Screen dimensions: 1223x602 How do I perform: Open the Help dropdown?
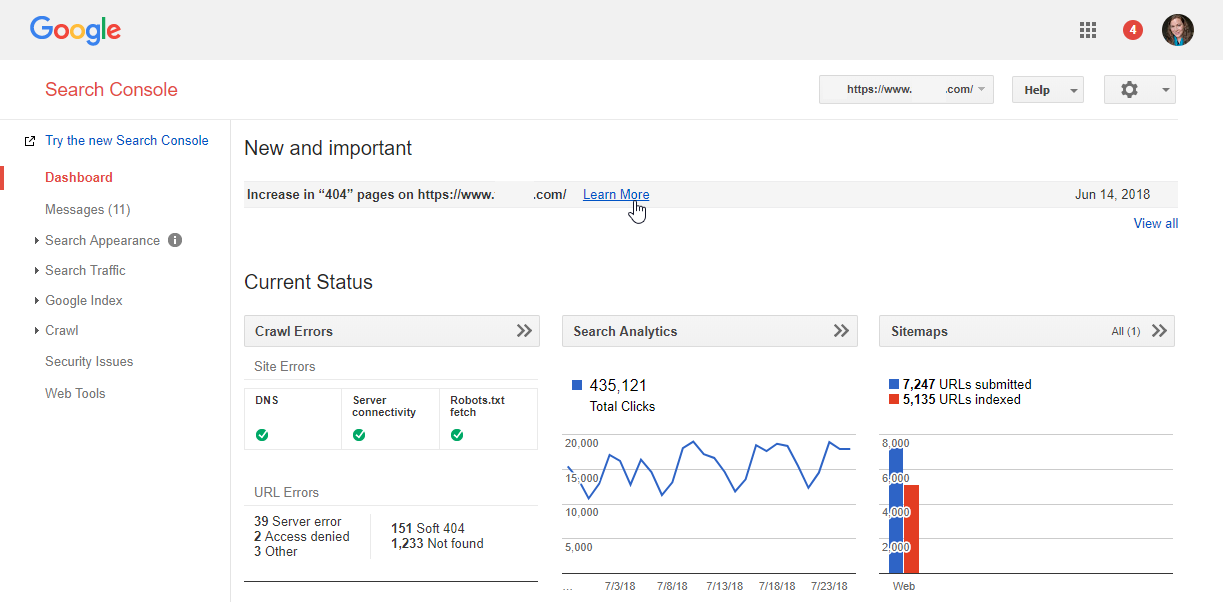(1048, 89)
